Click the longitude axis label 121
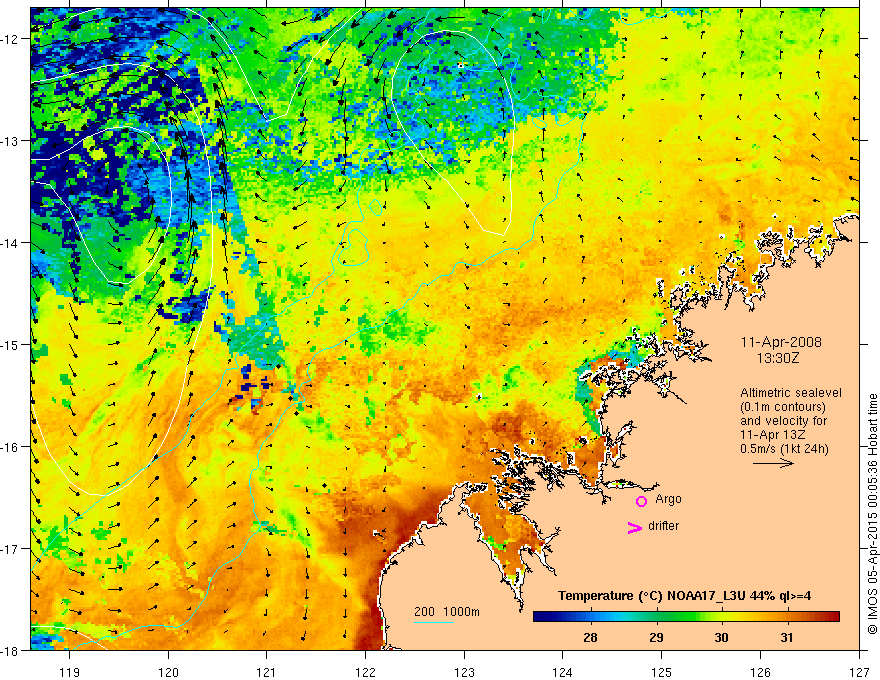This screenshot has width=880, height=680. tap(267, 671)
